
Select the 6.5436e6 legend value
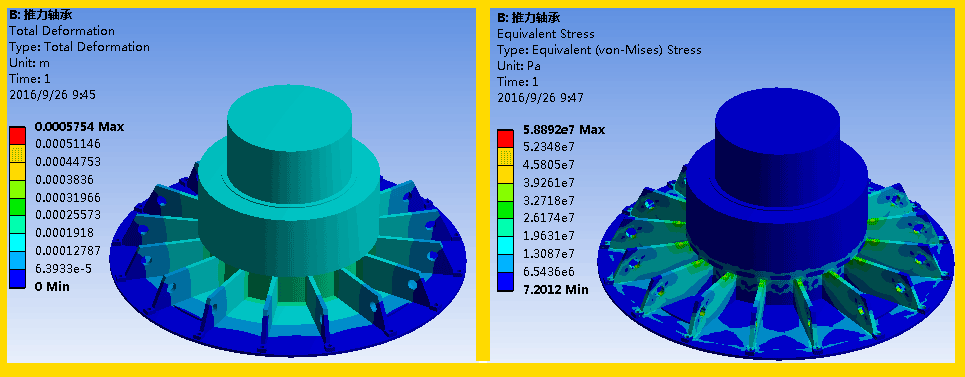coord(549,272)
